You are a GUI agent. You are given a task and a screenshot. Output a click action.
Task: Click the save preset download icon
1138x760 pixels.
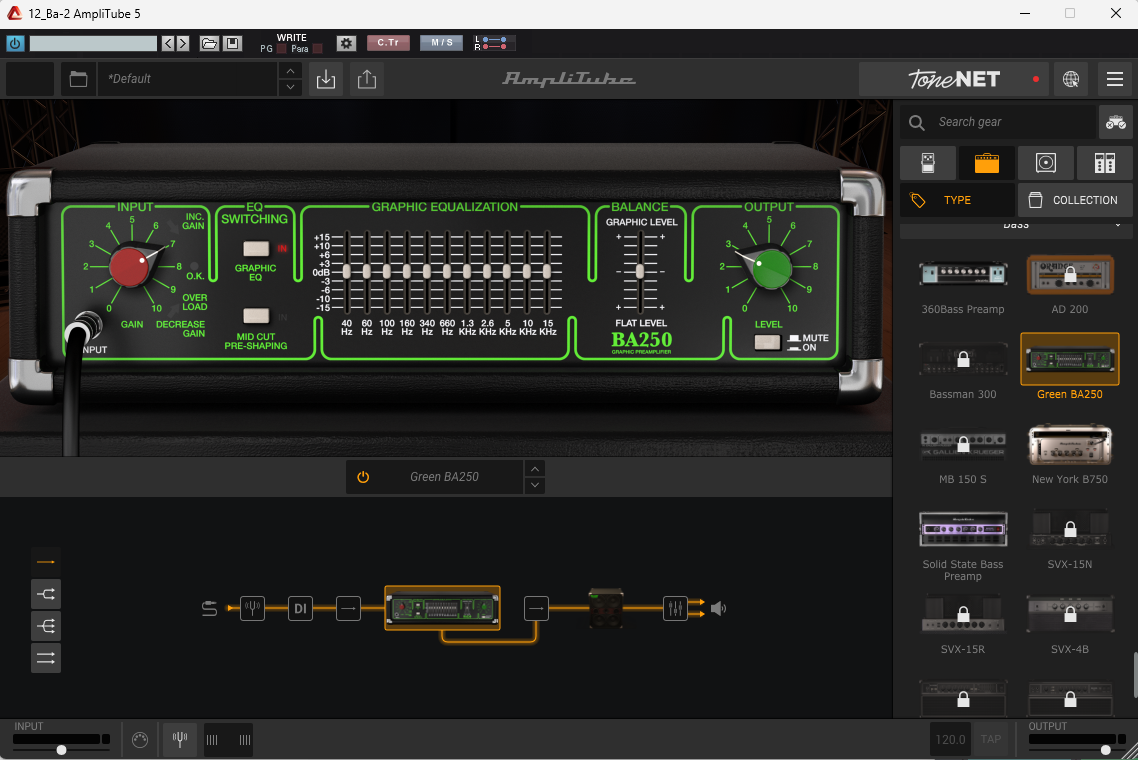click(x=326, y=78)
